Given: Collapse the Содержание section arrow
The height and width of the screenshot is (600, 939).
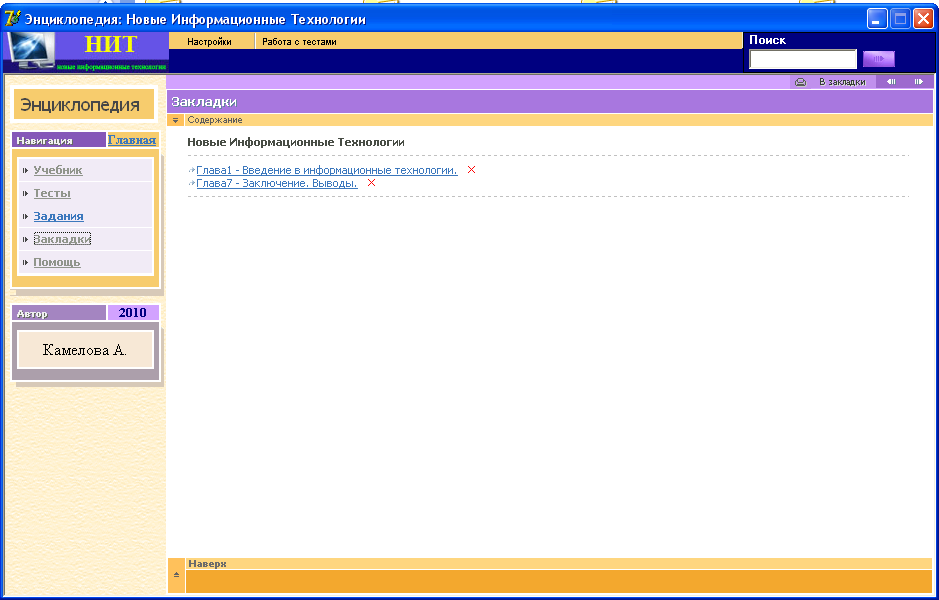Looking at the screenshot, I should pyautogui.click(x=175, y=120).
